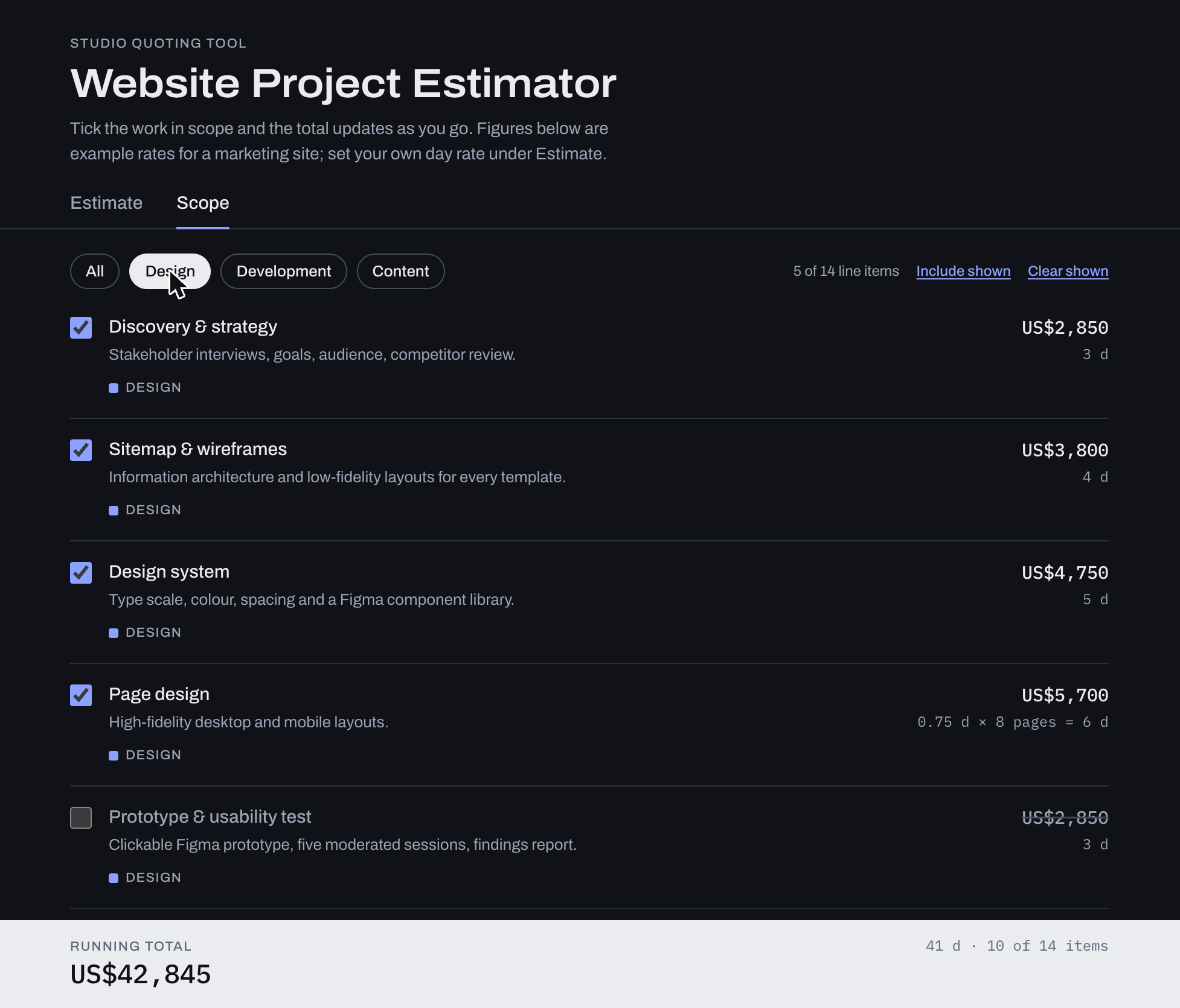Click the 4 d duration for Sitemap & wireframes
Screen dimensions: 1180x1008
1095,477
